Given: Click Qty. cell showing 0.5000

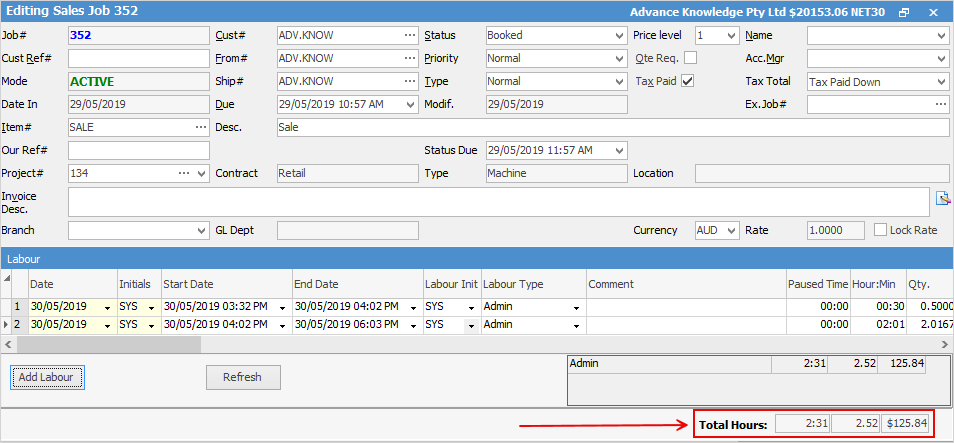Looking at the screenshot, I should point(930,307).
